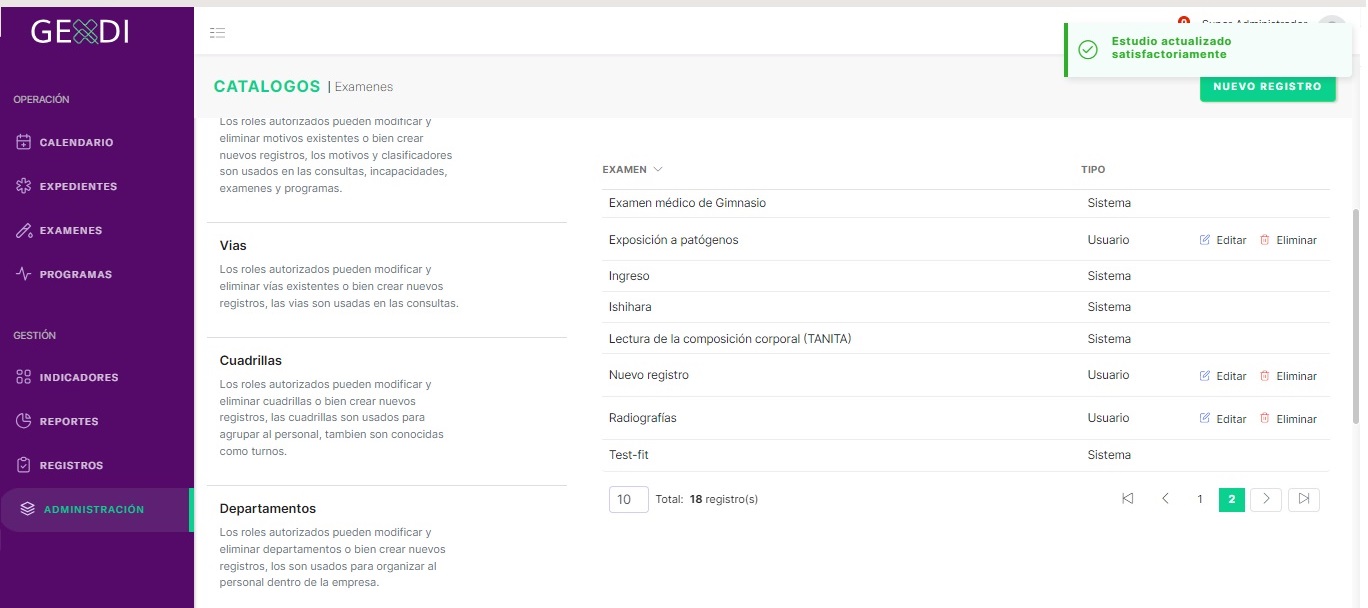The width and height of the screenshot is (1368, 608).
Task: Toggle the sidebar collapse menu icon
Action: tap(217, 33)
